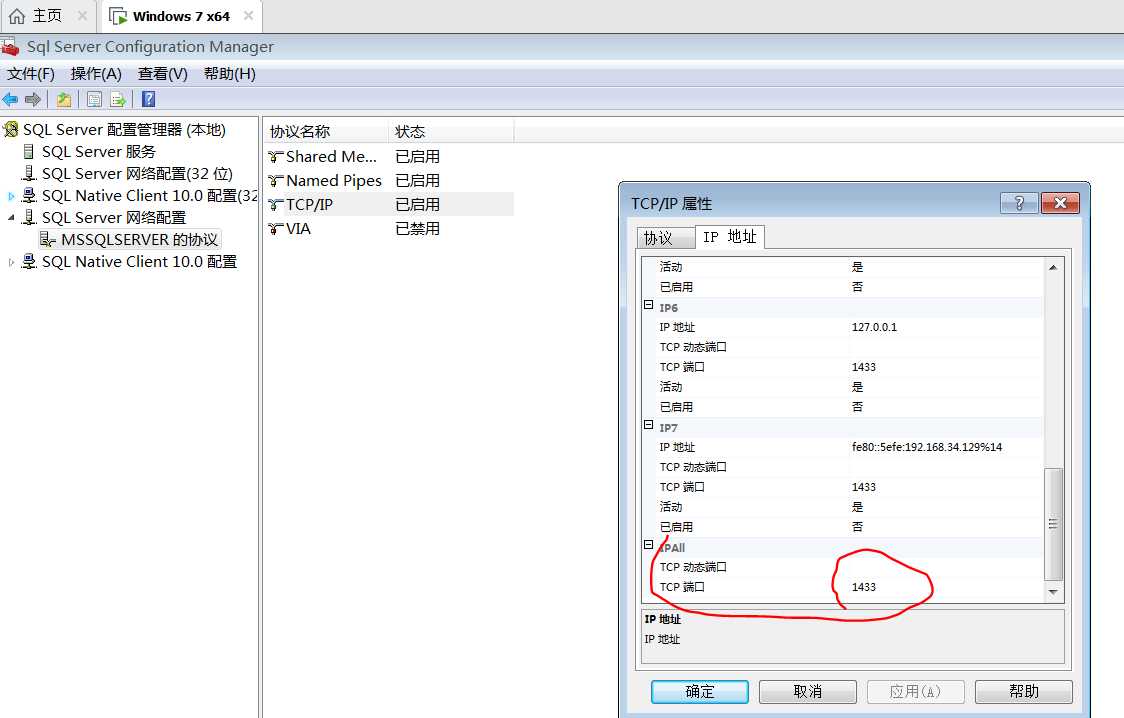Screen dimensions: 1124x718
Task: Select SQL Server 服务 in the tree
Action: [x=98, y=152]
